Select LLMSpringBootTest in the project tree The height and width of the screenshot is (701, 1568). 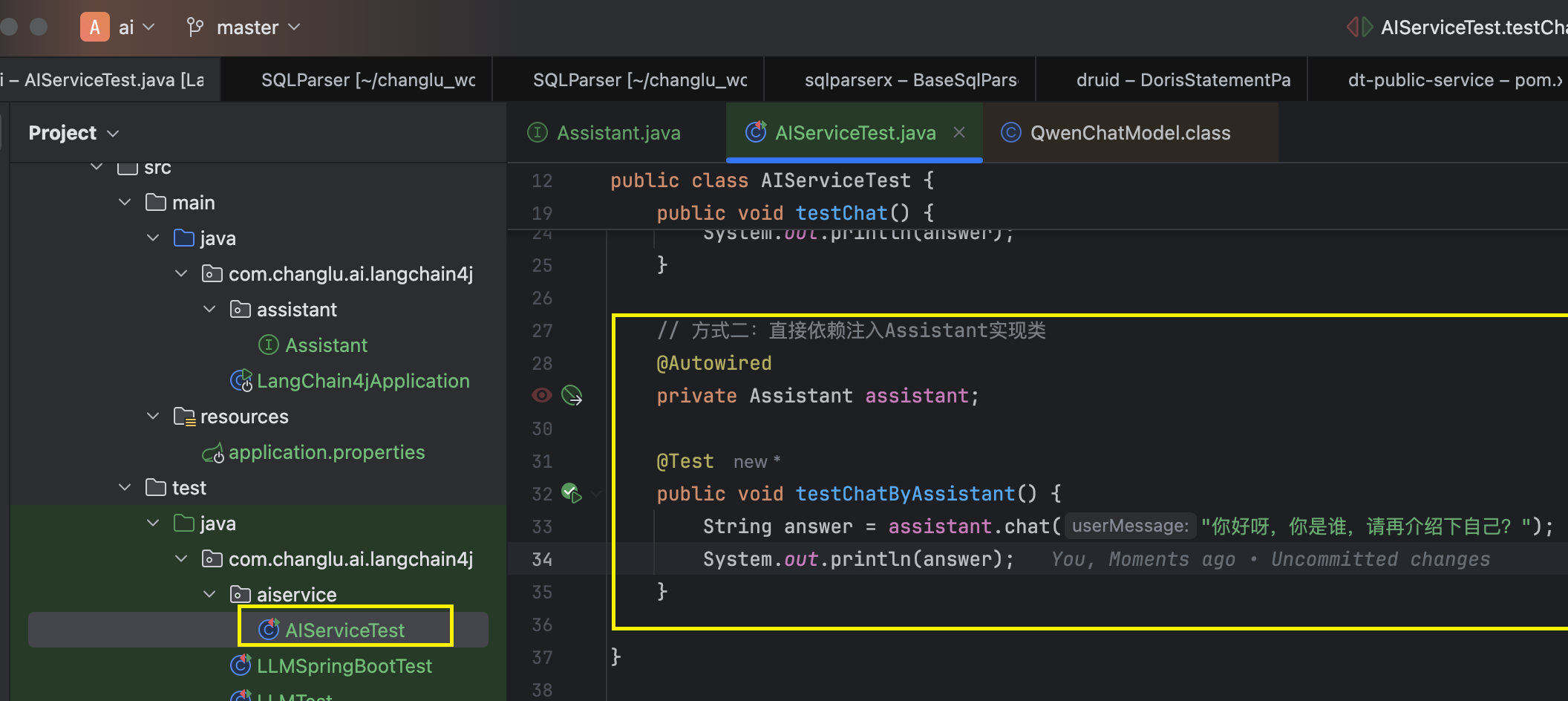click(x=344, y=666)
